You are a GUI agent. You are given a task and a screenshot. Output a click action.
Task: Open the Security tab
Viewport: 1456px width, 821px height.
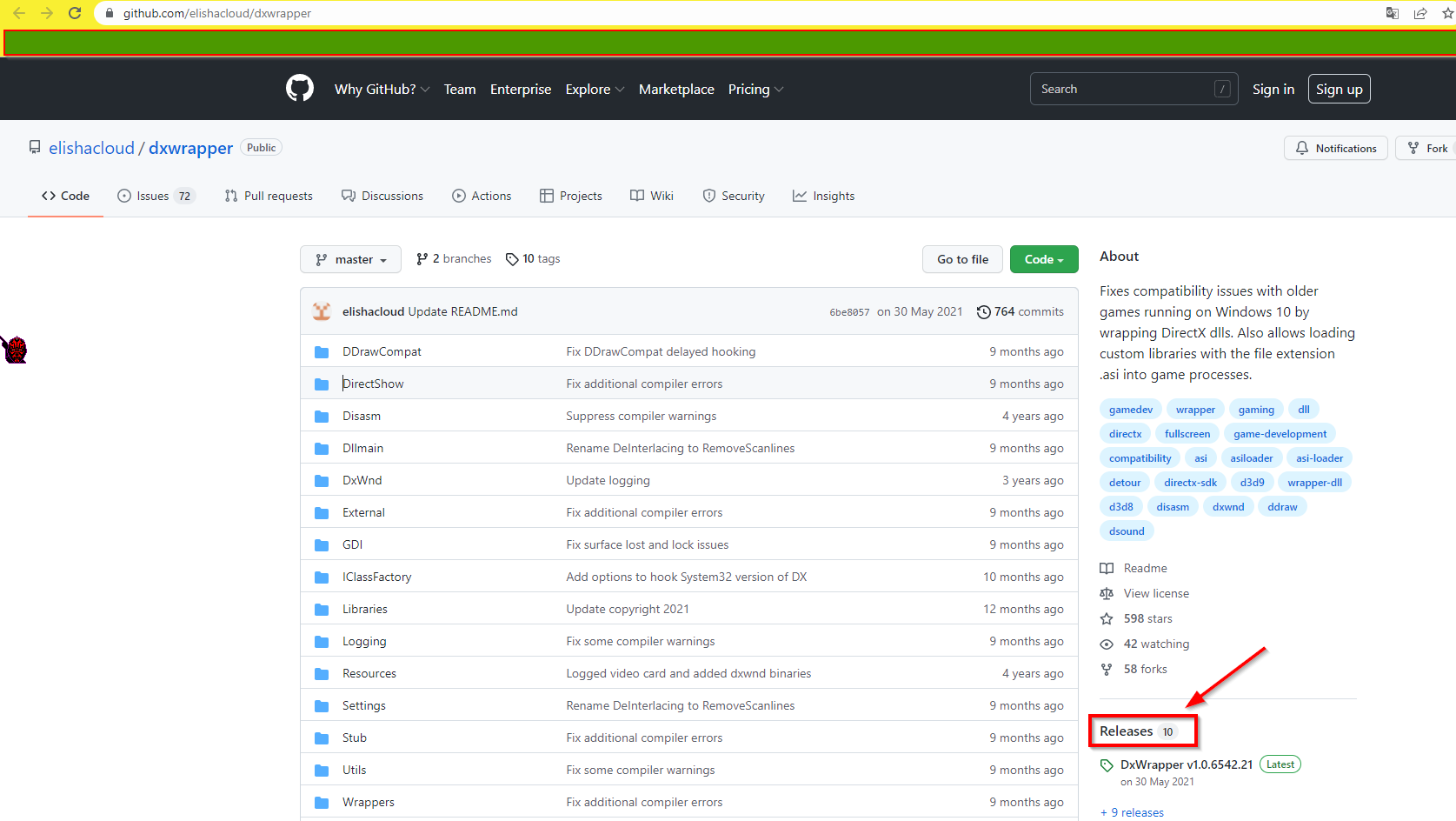pyautogui.click(x=734, y=197)
